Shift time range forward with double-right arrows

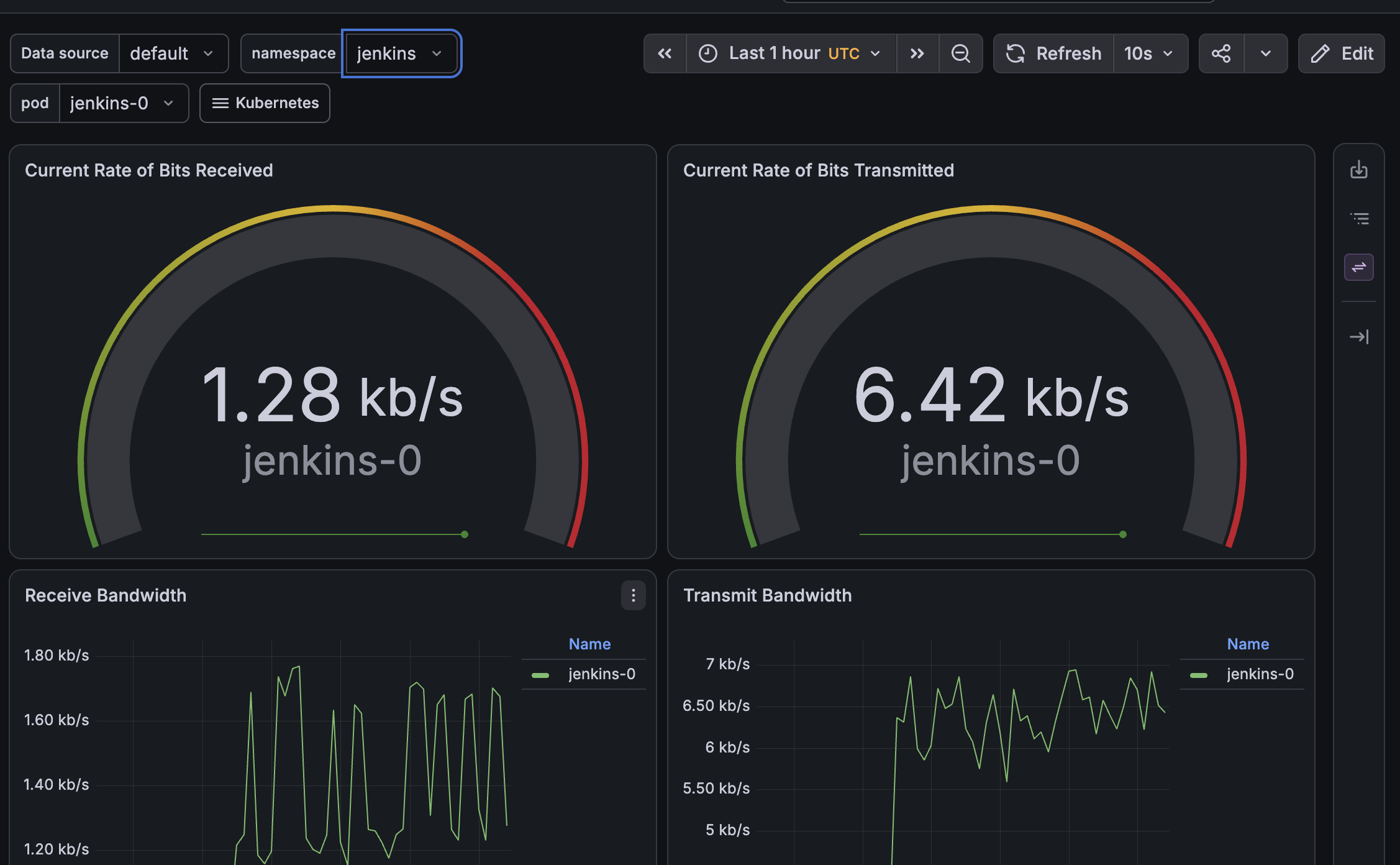click(x=917, y=53)
